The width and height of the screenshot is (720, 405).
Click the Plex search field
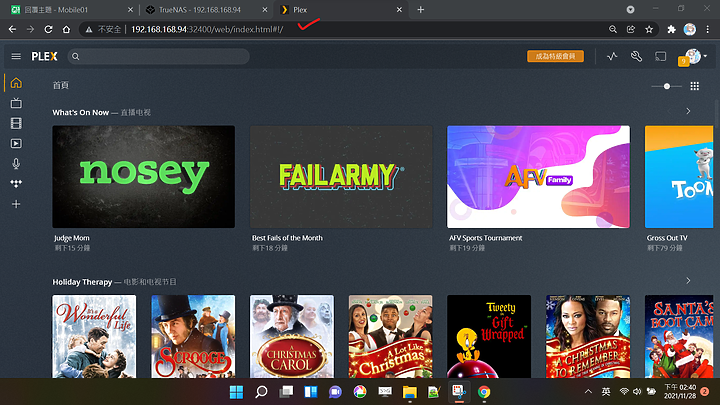click(158, 56)
